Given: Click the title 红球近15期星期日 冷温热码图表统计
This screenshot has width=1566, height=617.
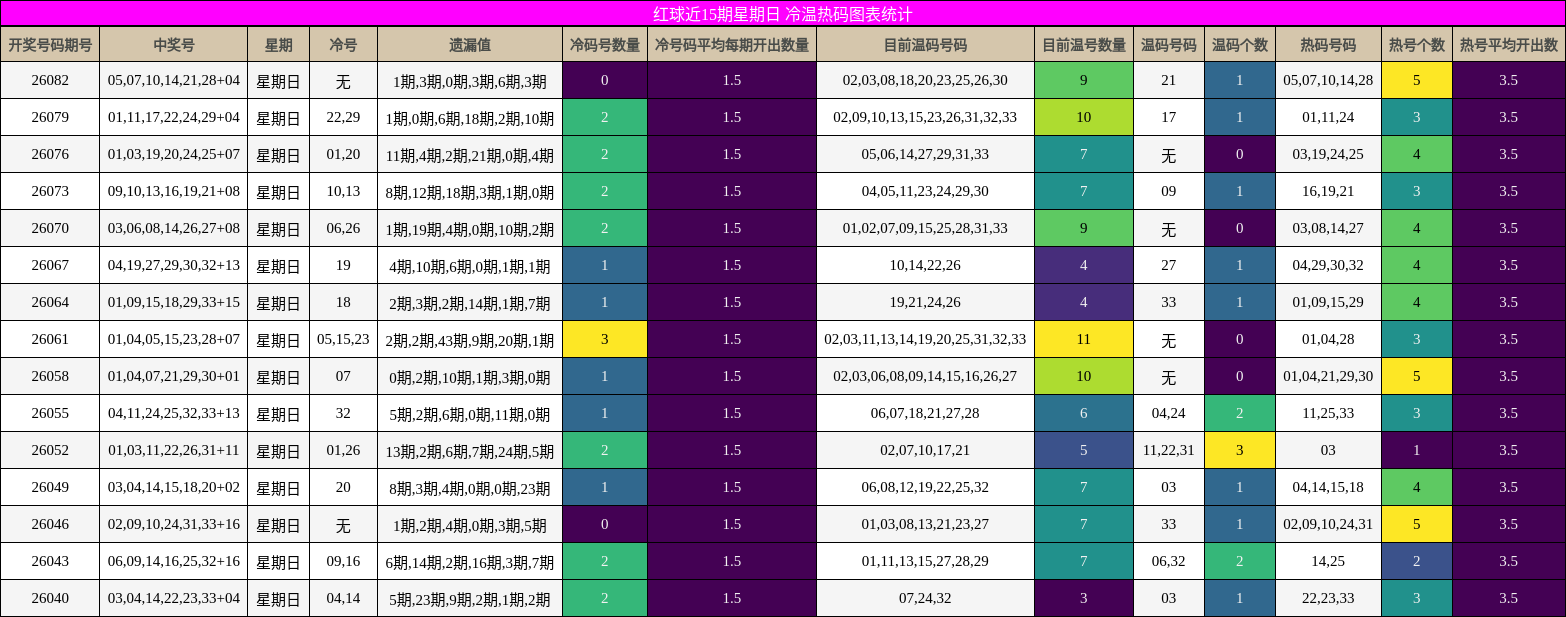Looking at the screenshot, I should click(783, 14).
